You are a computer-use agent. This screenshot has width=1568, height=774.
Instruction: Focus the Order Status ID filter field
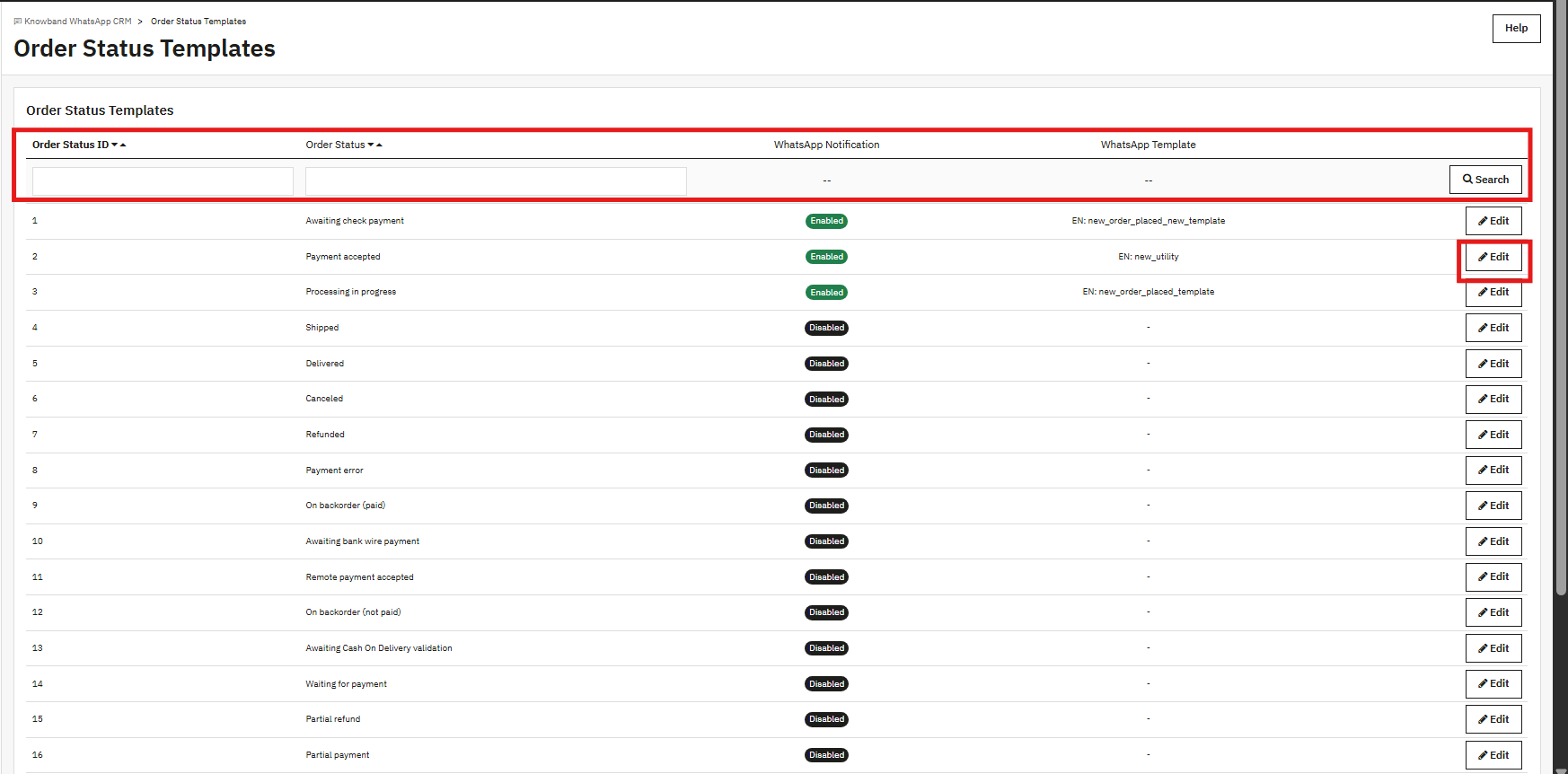coord(163,180)
